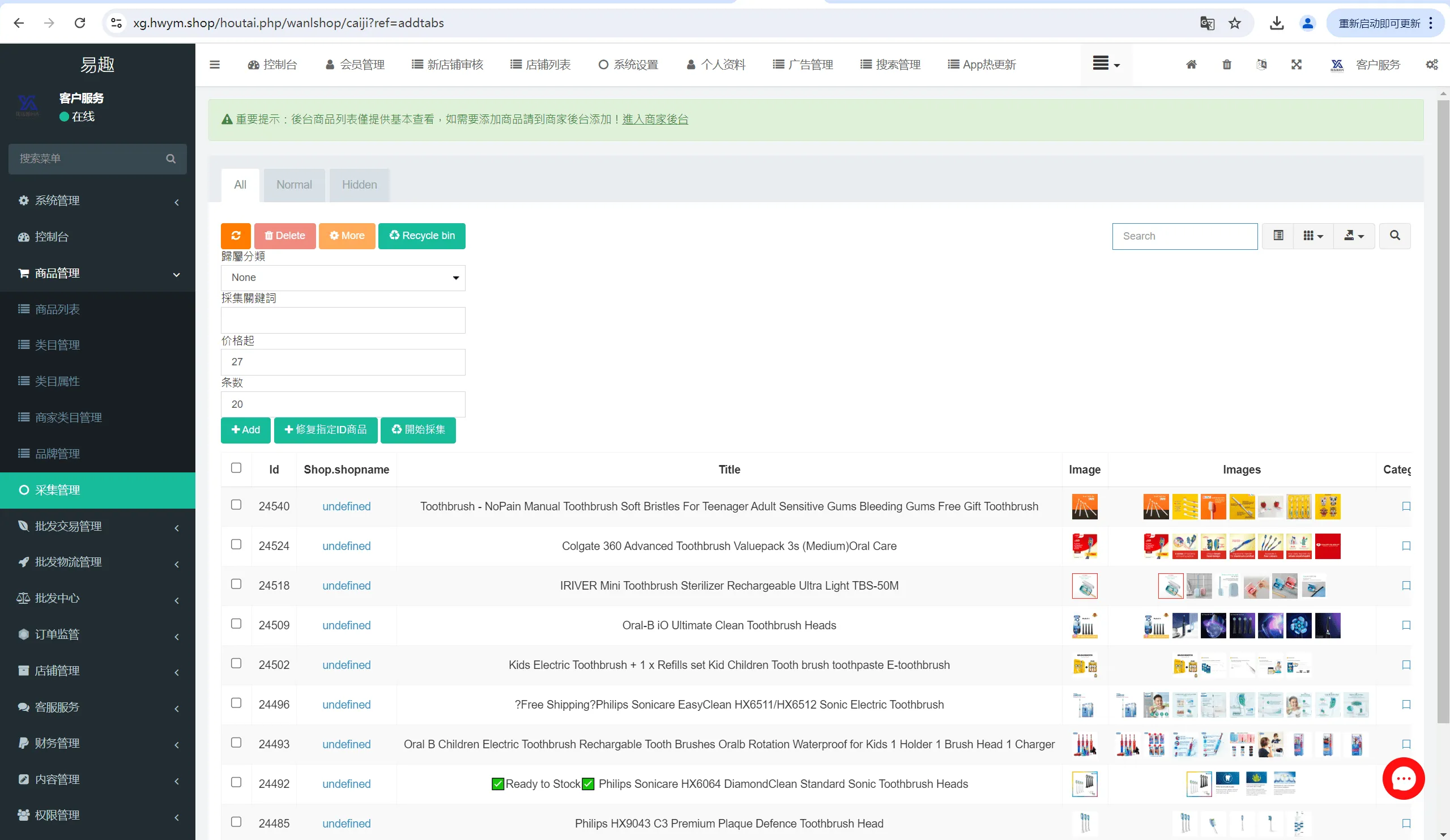The image size is (1450, 840).
Task: Open 店铺列表 in top navigation
Action: (x=540, y=65)
